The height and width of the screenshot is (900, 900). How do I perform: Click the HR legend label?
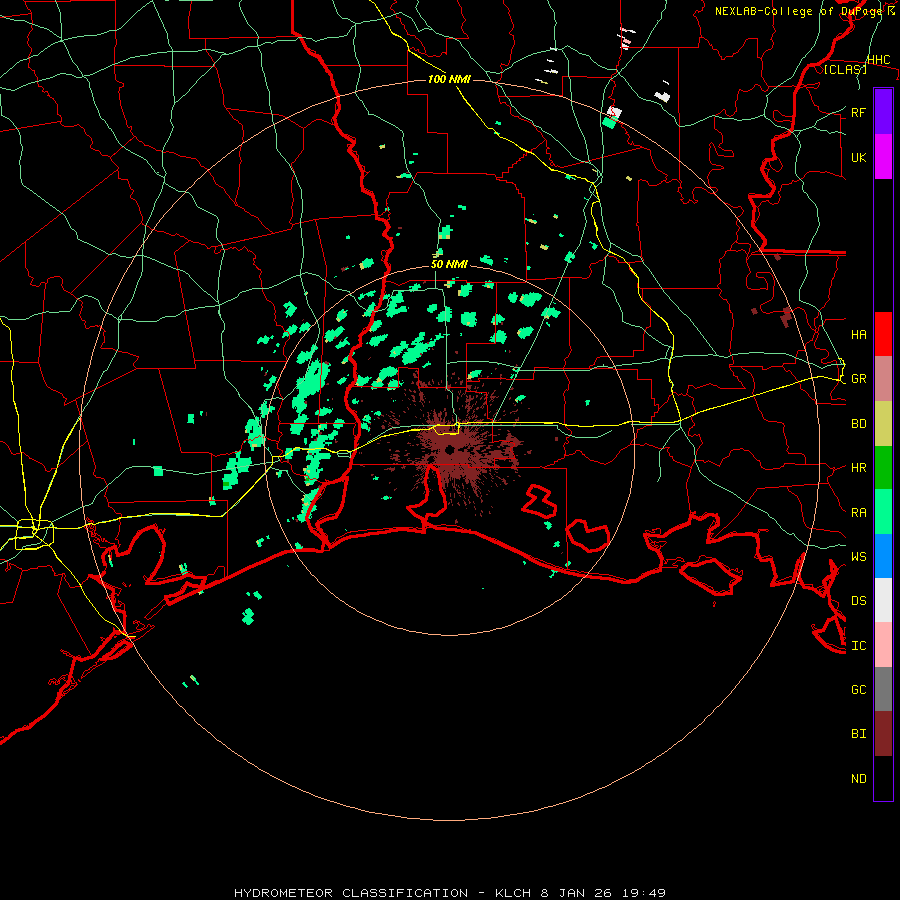click(858, 468)
